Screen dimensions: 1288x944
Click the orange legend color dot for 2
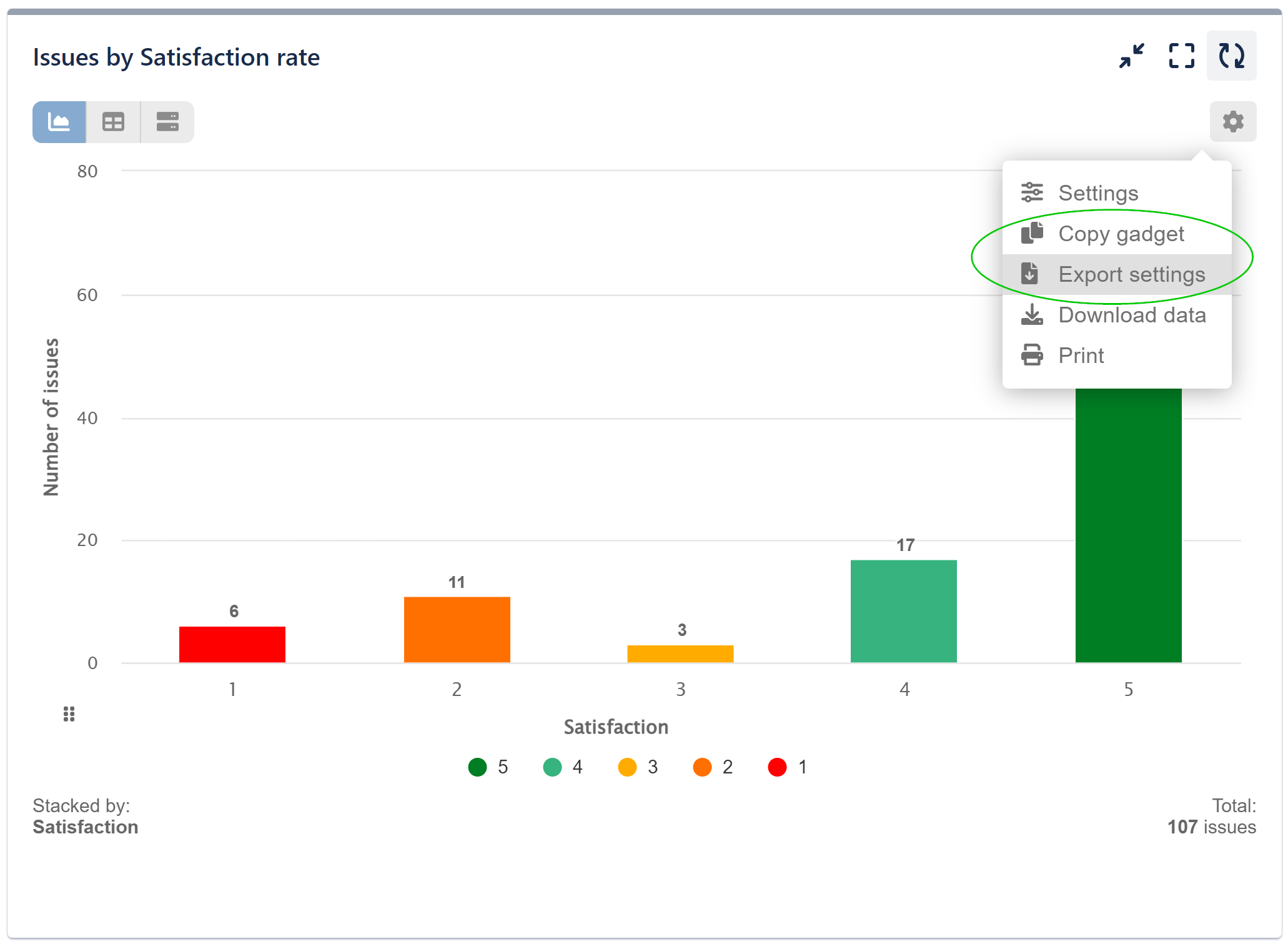coord(702,767)
